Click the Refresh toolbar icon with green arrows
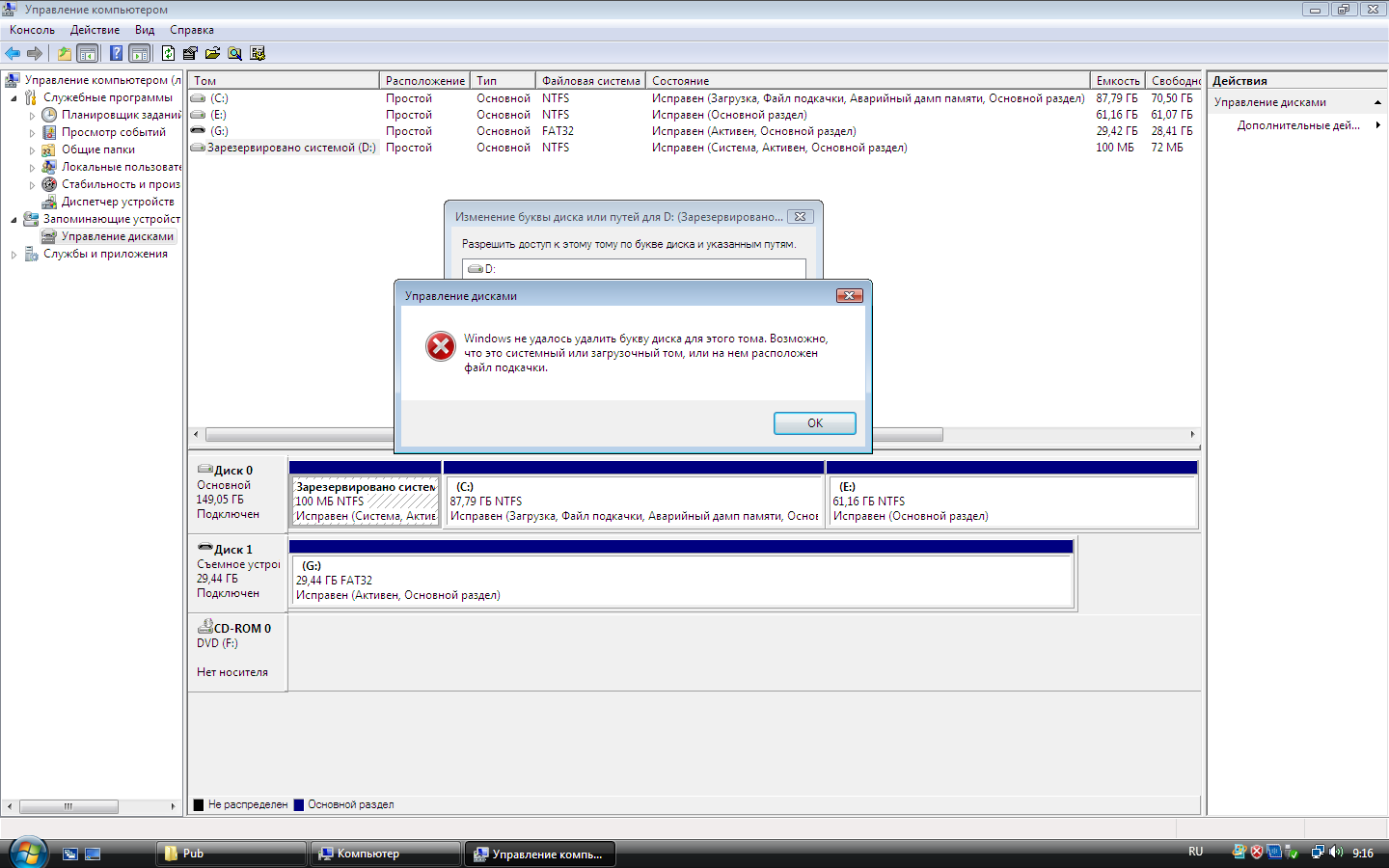This screenshot has height=868, width=1389. pos(168,53)
